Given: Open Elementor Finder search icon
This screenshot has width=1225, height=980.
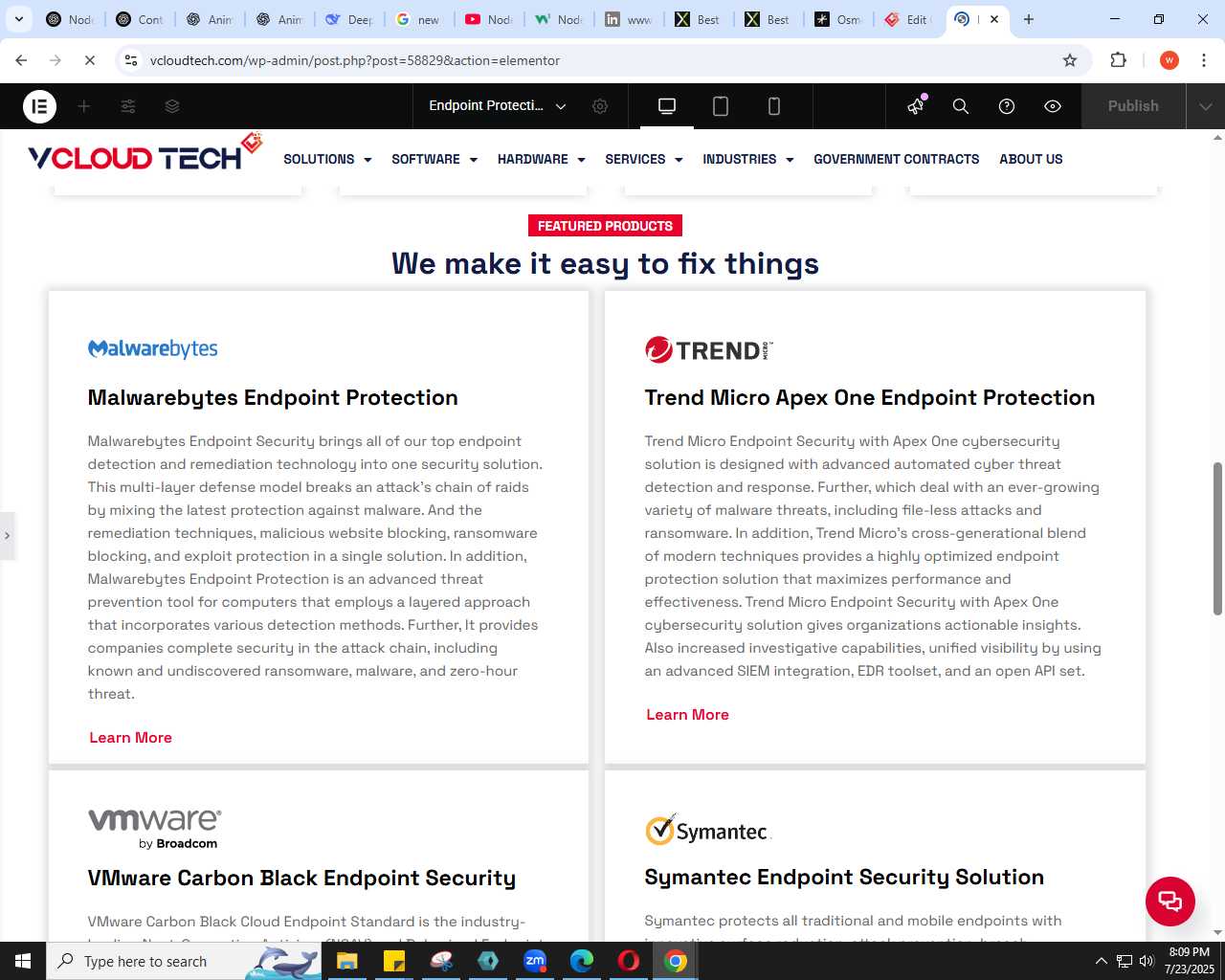Looking at the screenshot, I should [961, 106].
